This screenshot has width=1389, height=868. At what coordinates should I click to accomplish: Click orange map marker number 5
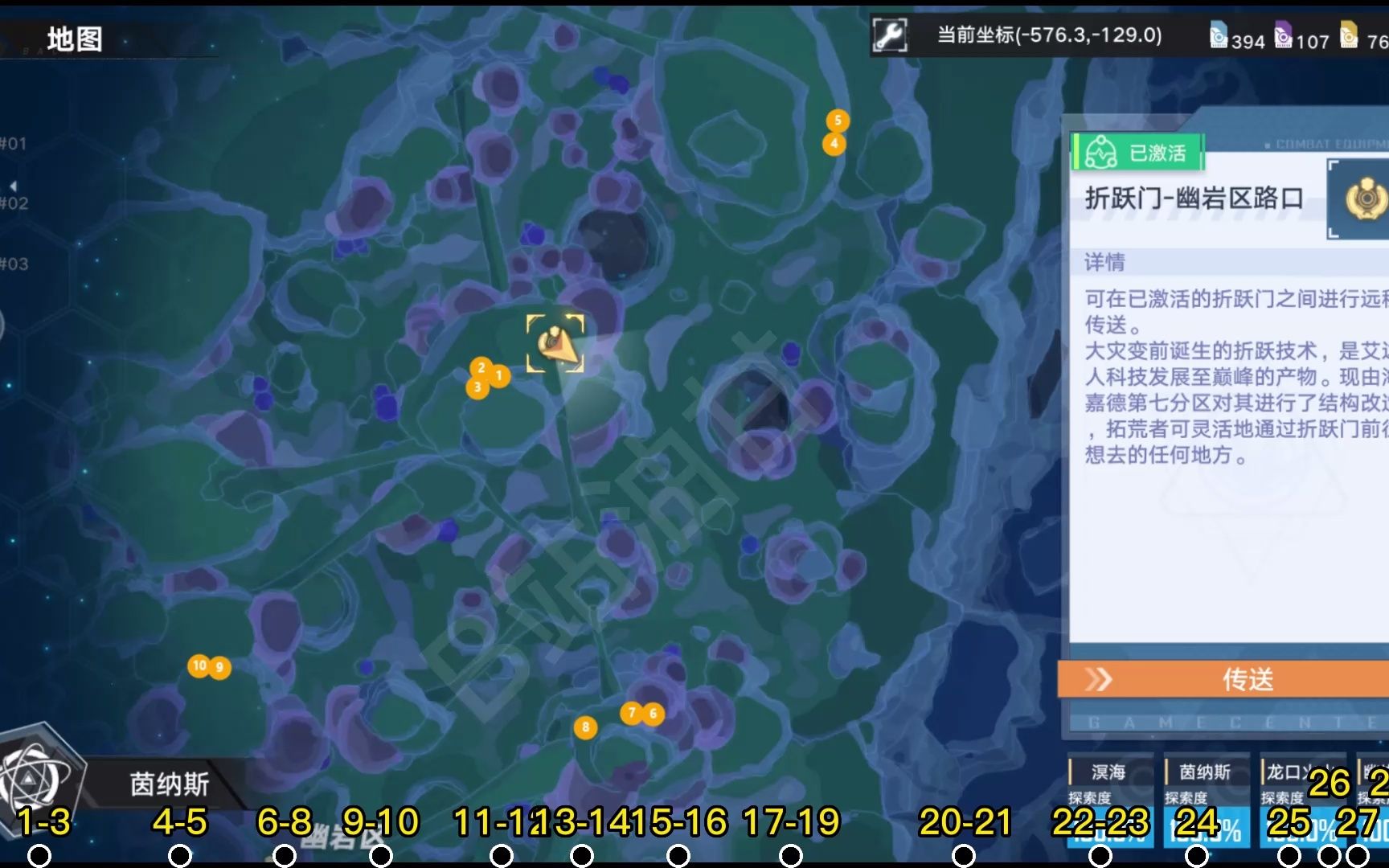[838, 121]
